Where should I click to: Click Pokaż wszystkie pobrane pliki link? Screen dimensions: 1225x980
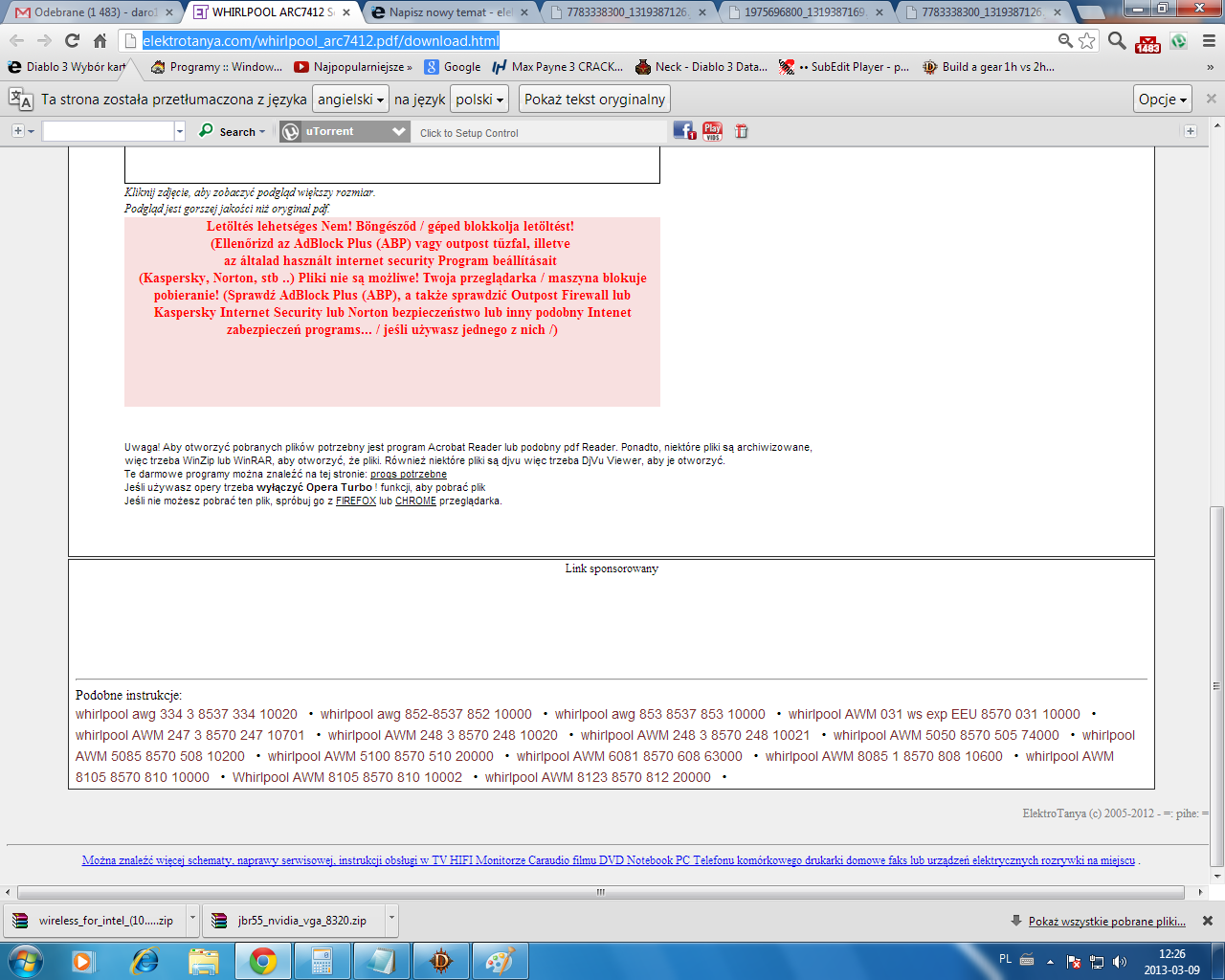tap(1107, 922)
